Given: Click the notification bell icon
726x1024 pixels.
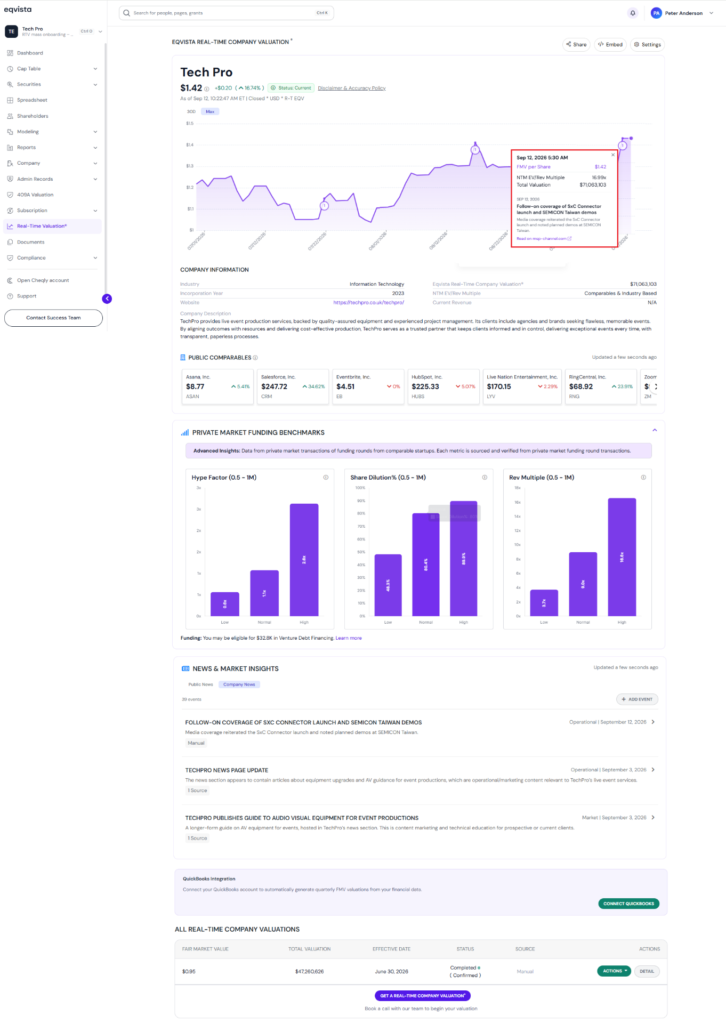Looking at the screenshot, I should [x=633, y=13].
